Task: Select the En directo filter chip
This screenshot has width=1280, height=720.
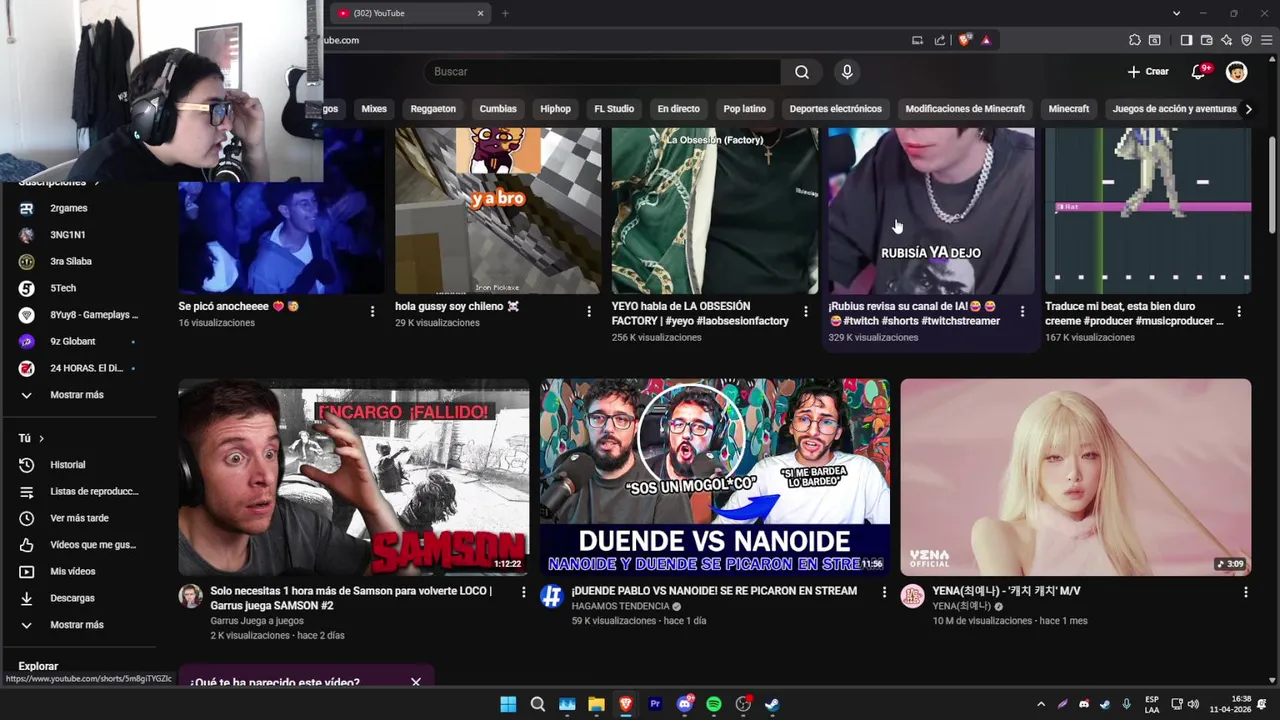Action: [678, 109]
